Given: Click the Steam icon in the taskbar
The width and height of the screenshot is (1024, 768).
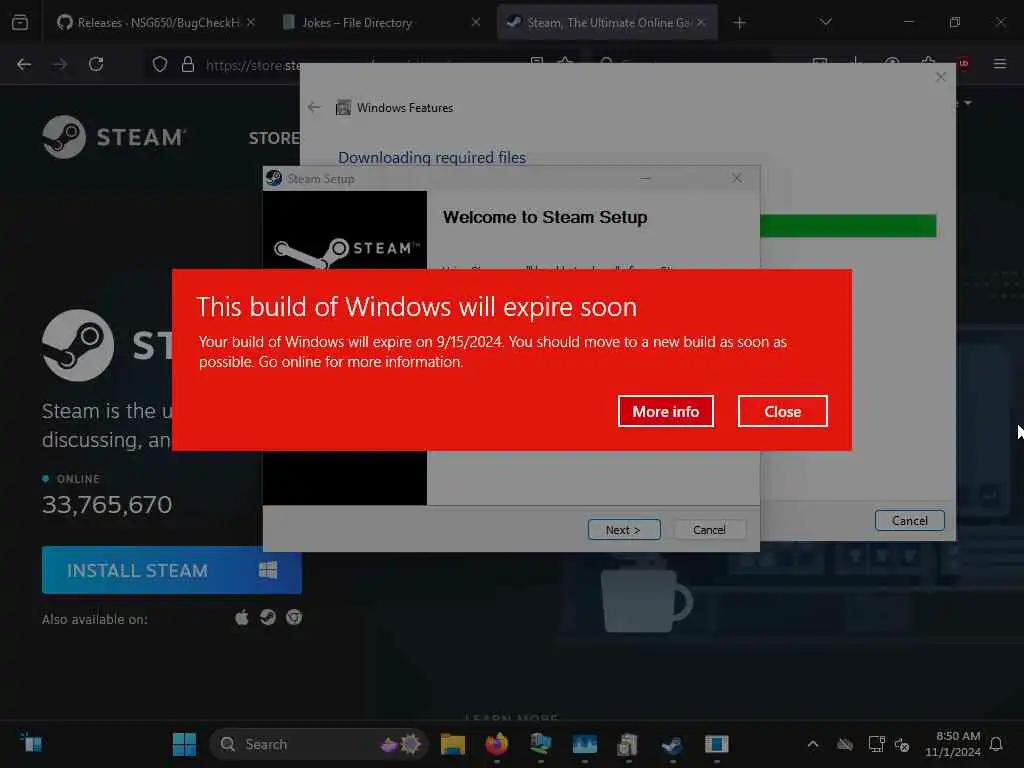Looking at the screenshot, I should [672, 744].
